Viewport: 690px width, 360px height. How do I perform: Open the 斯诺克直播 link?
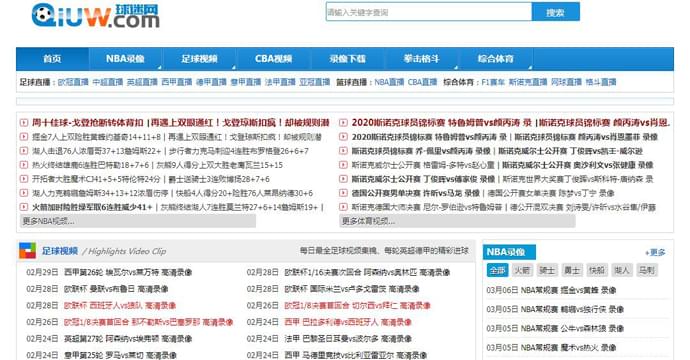point(528,82)
